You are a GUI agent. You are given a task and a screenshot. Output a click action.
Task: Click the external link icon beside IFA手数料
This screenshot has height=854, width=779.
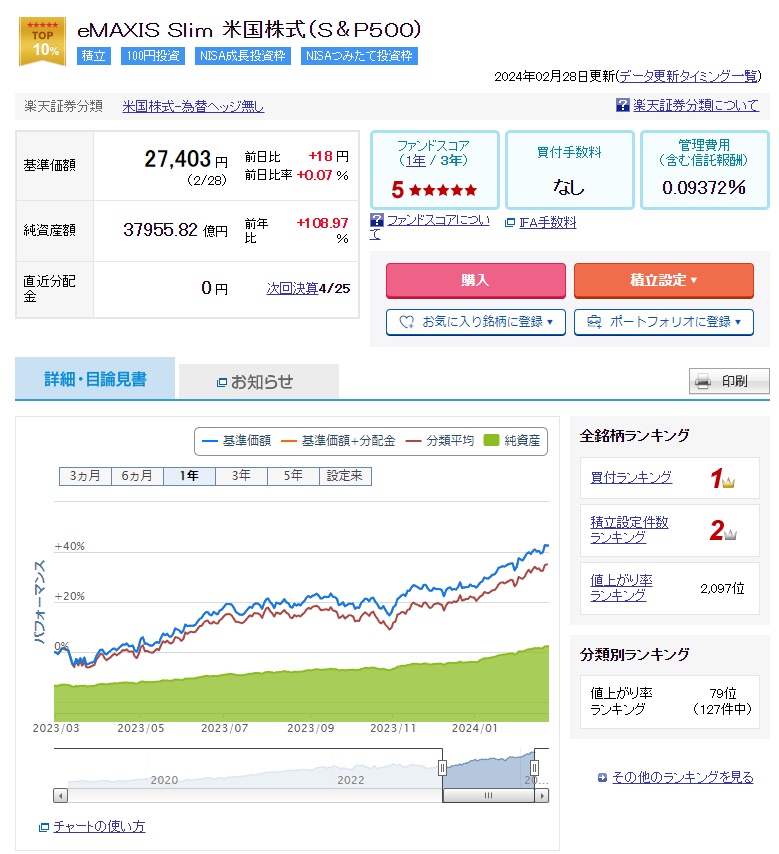tap(510, 222)
